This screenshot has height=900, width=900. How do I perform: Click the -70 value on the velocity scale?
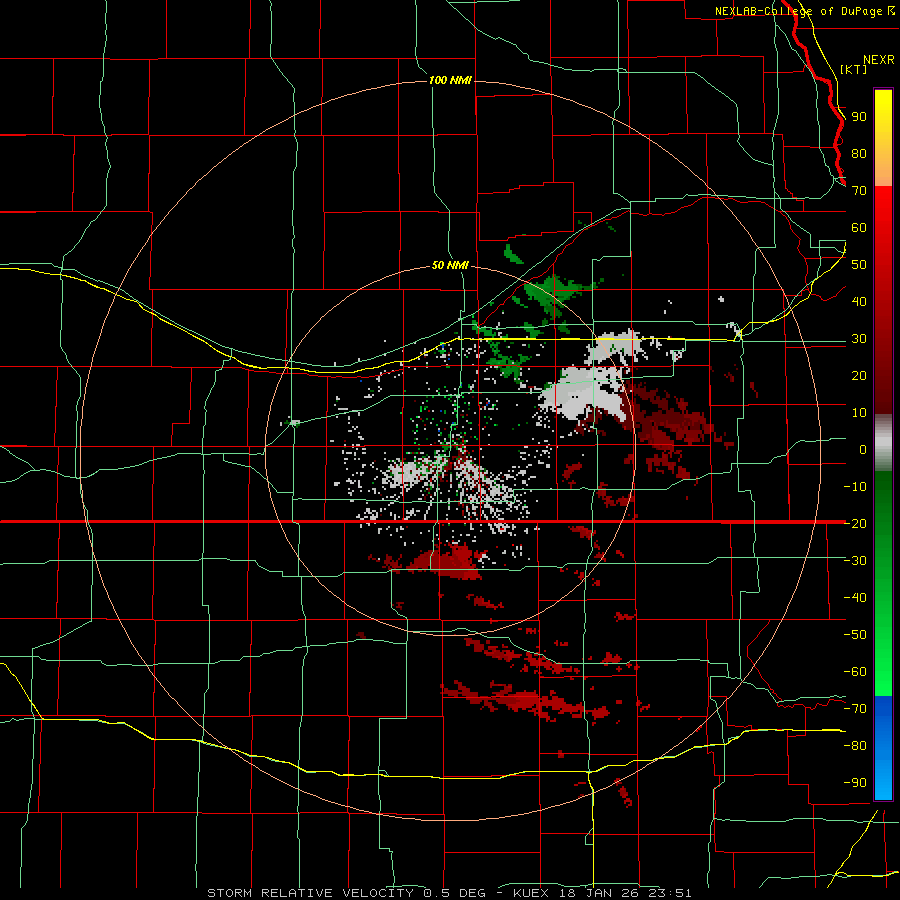pyautogui.click(x=855, y=709)
